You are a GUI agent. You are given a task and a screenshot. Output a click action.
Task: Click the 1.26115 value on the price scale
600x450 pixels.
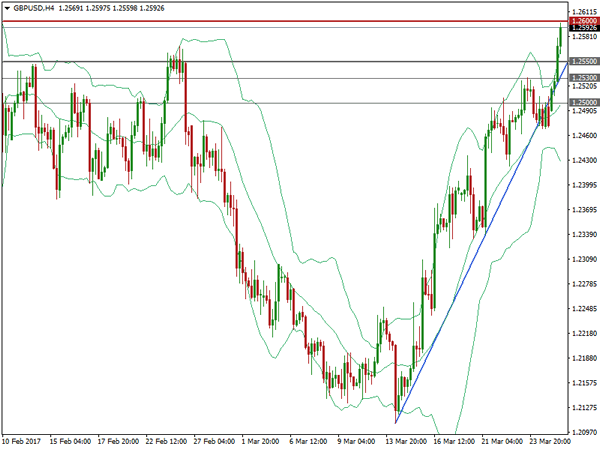585,12
